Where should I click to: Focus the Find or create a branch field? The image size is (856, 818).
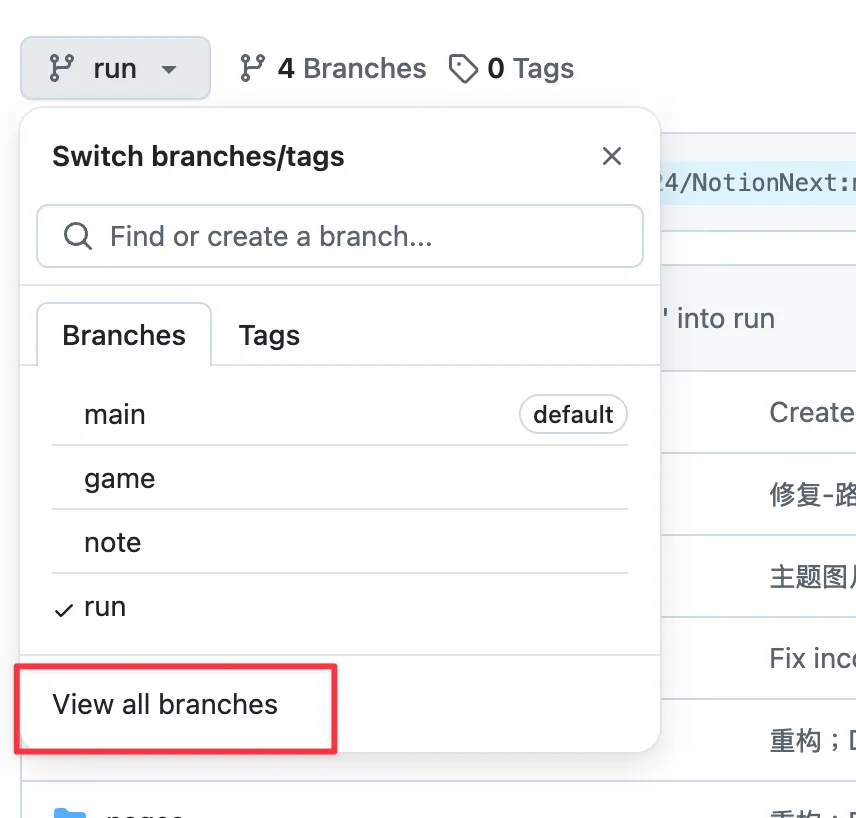pyautogui.click(x=340, y=236)
